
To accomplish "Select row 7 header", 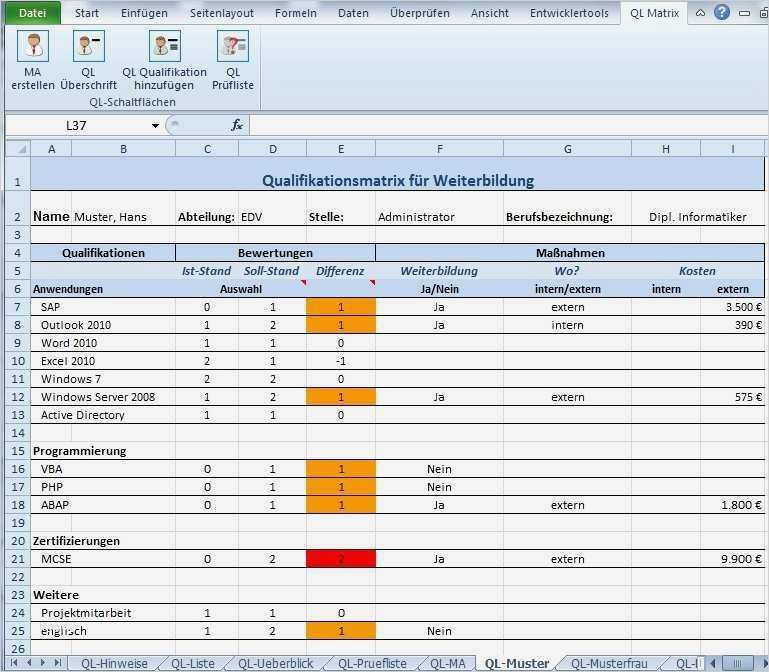I will [18, 307].
